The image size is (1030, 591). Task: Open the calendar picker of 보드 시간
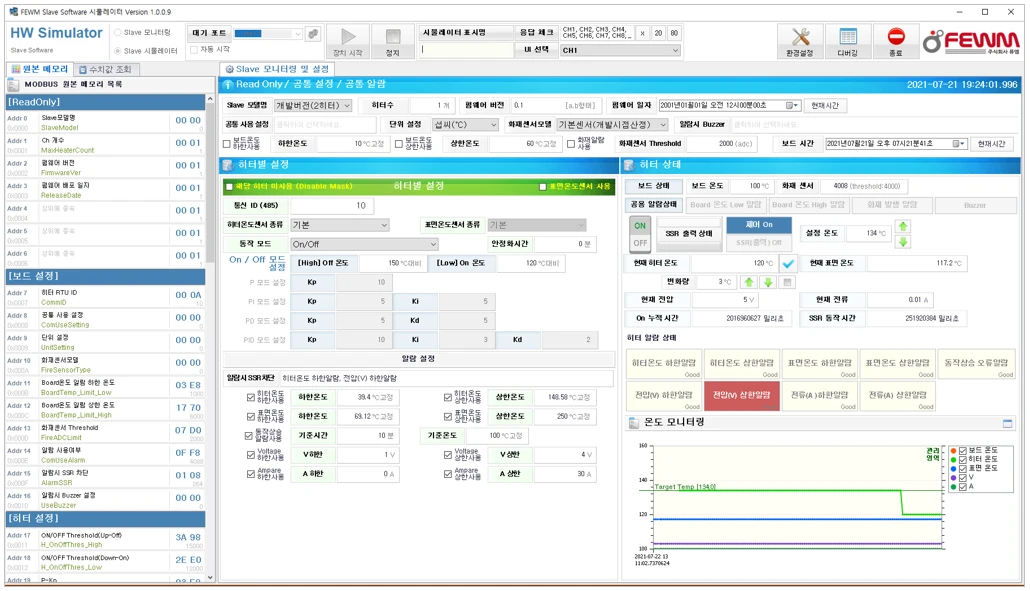click(959, 144)
